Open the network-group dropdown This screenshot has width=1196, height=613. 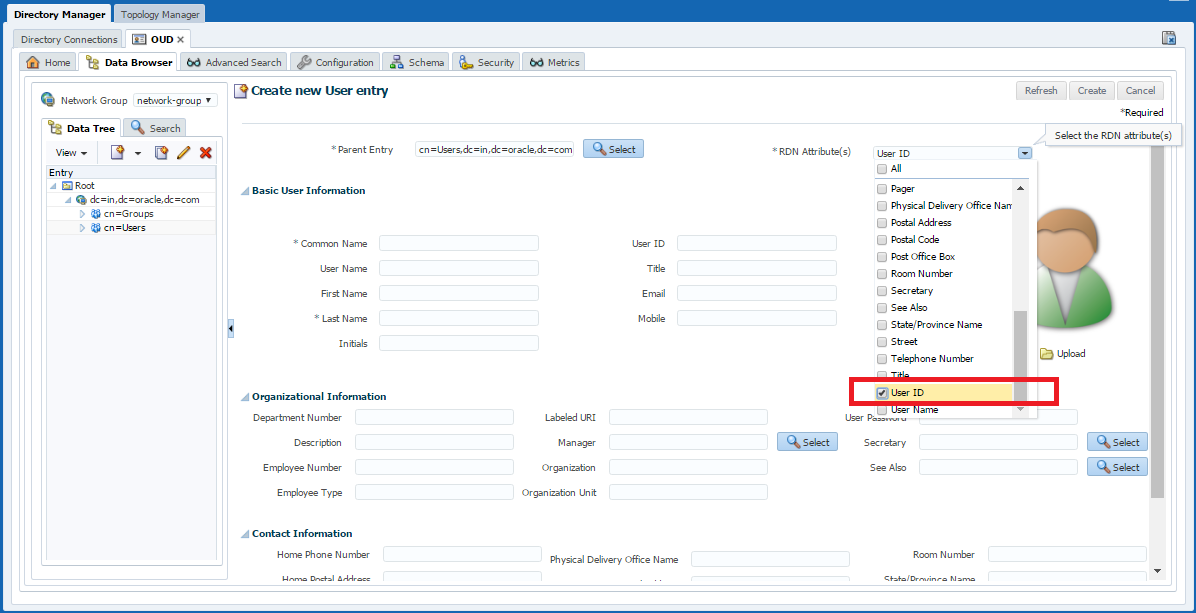(x=175, y=101)
